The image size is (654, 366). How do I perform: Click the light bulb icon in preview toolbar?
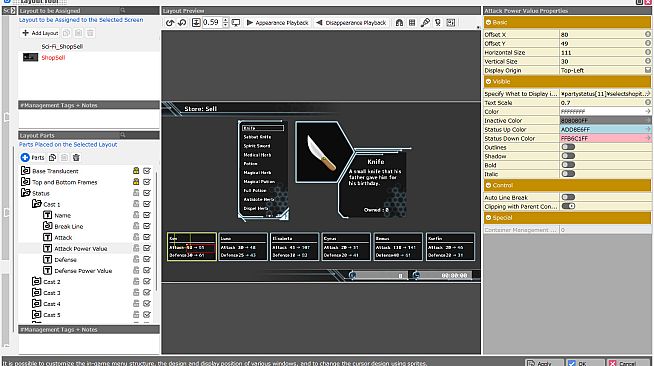(x=438, y=23)
